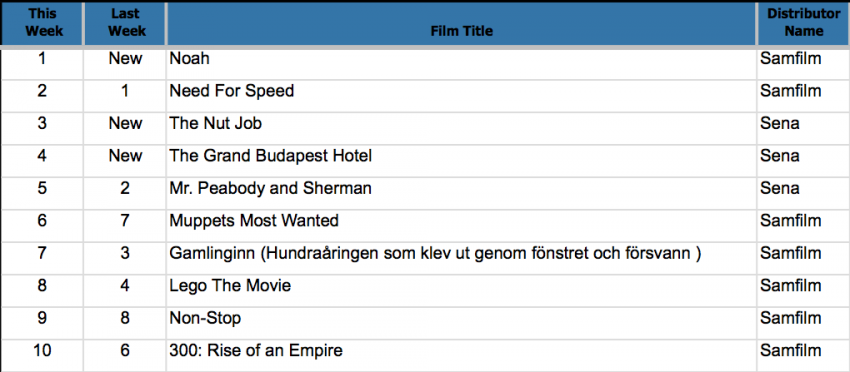Click New in The Grand Budapest Hotel row

(125, 156)
